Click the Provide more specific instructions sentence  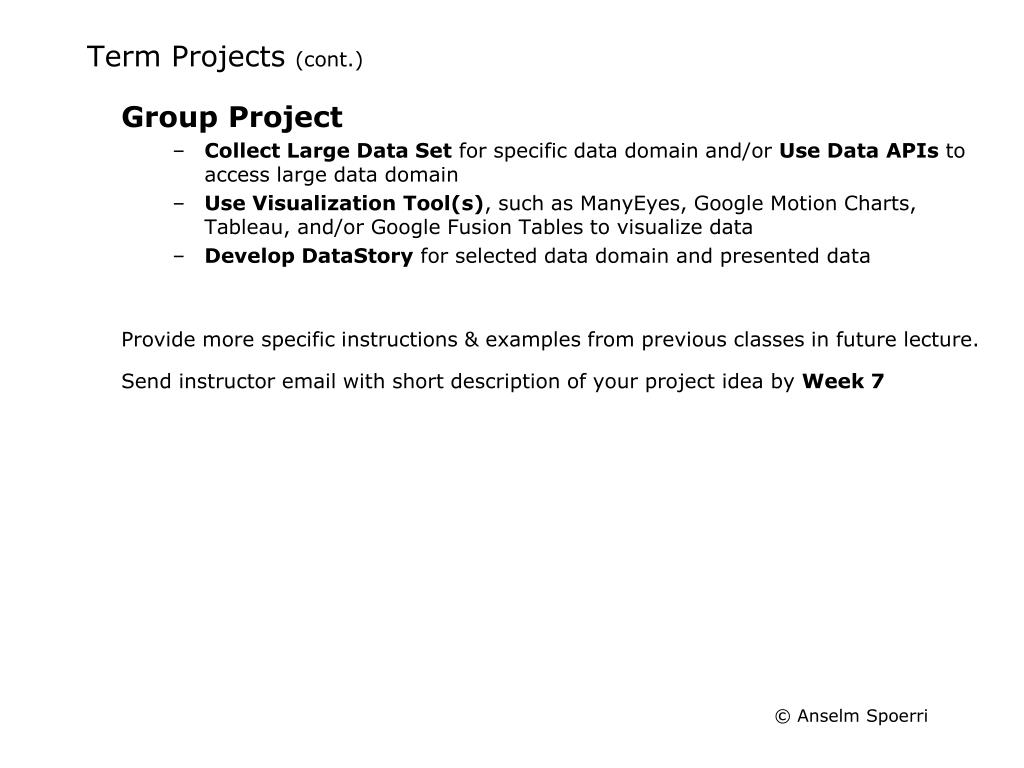click(550, 340)
